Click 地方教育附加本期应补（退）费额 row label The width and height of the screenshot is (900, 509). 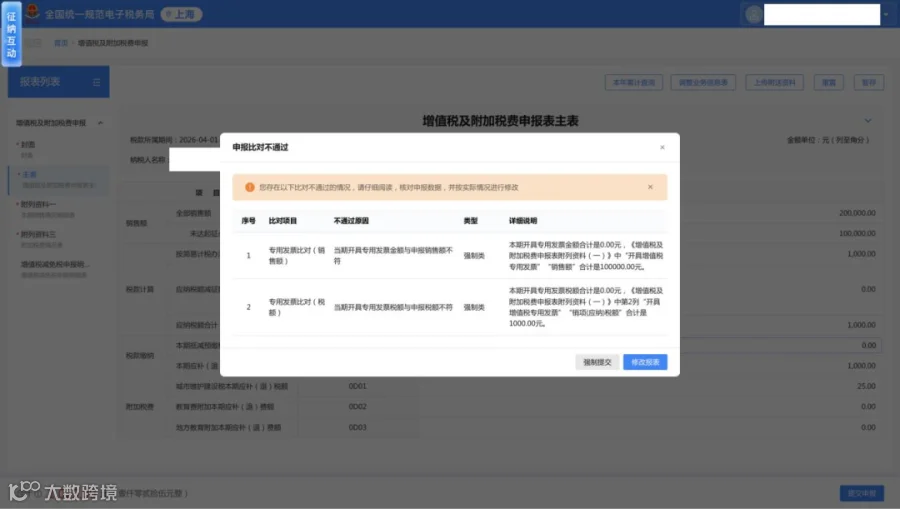pos(228,428)
